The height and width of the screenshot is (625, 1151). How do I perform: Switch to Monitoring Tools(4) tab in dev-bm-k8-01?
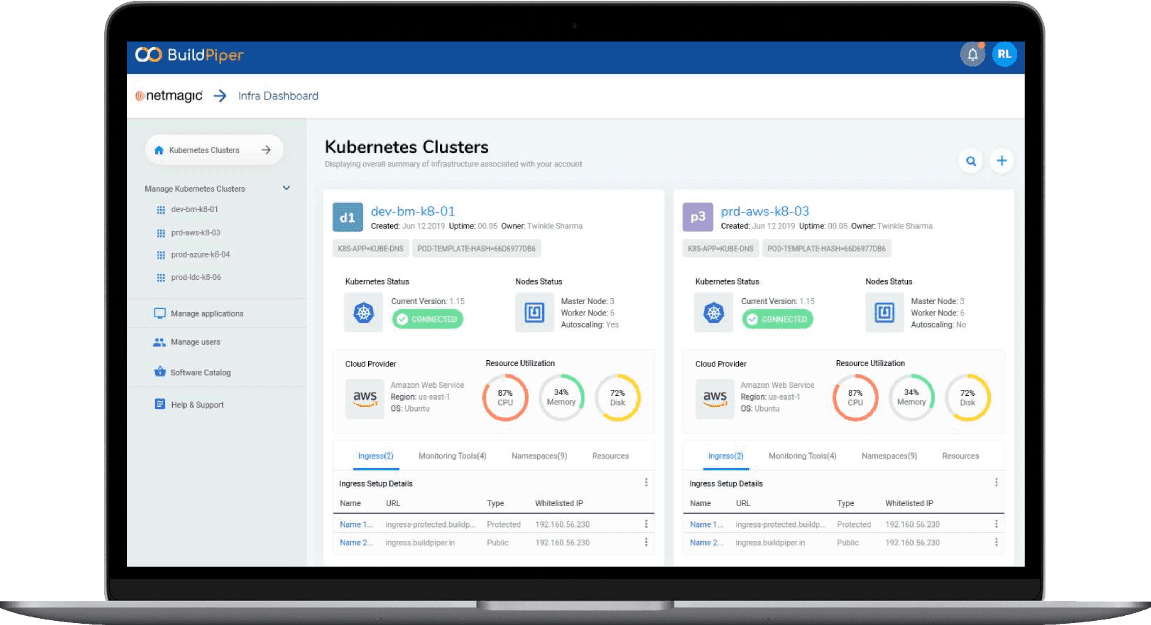452,456
